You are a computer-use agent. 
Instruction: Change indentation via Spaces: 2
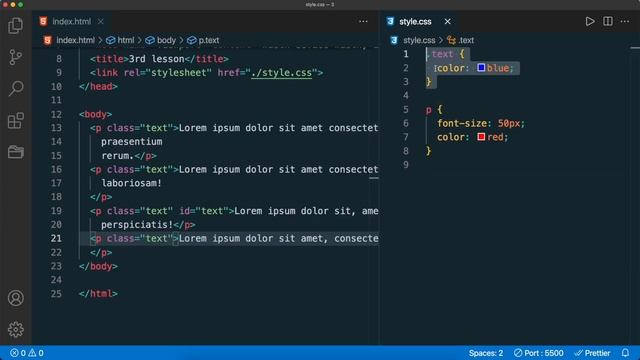pyautogui.click(x=486, y=353)
